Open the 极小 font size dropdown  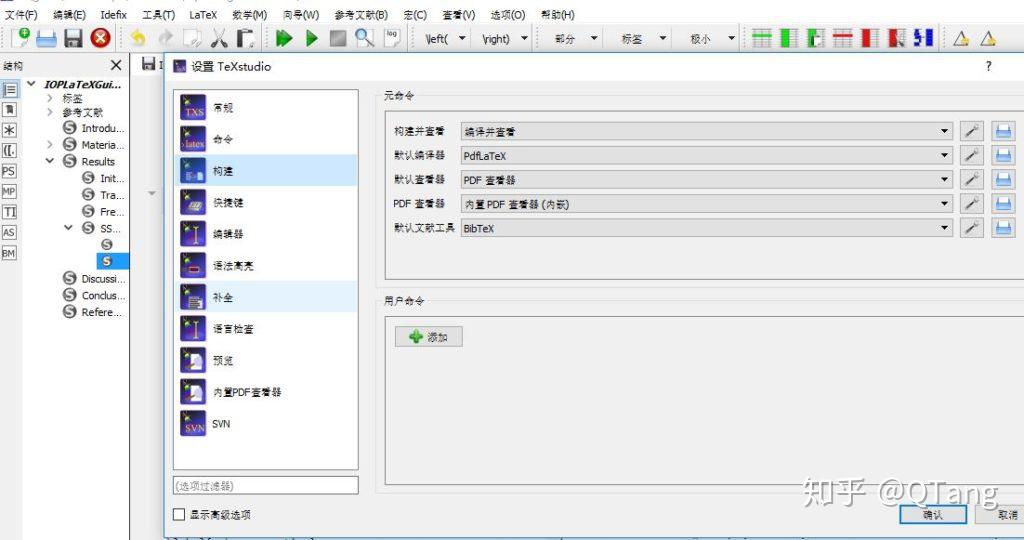[731, 39]
